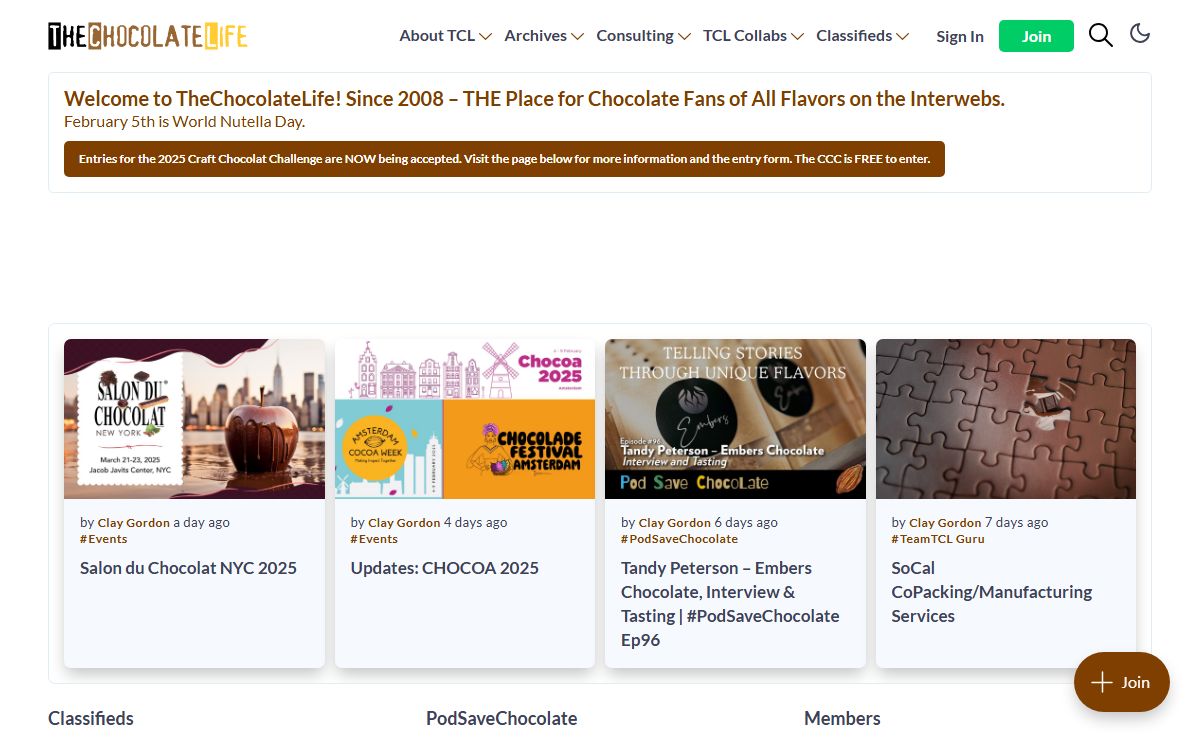Open the Craft Chocolat Challenge entries banner
The height and width of the screenshot is (740, 1200).
tap(504, 159)
